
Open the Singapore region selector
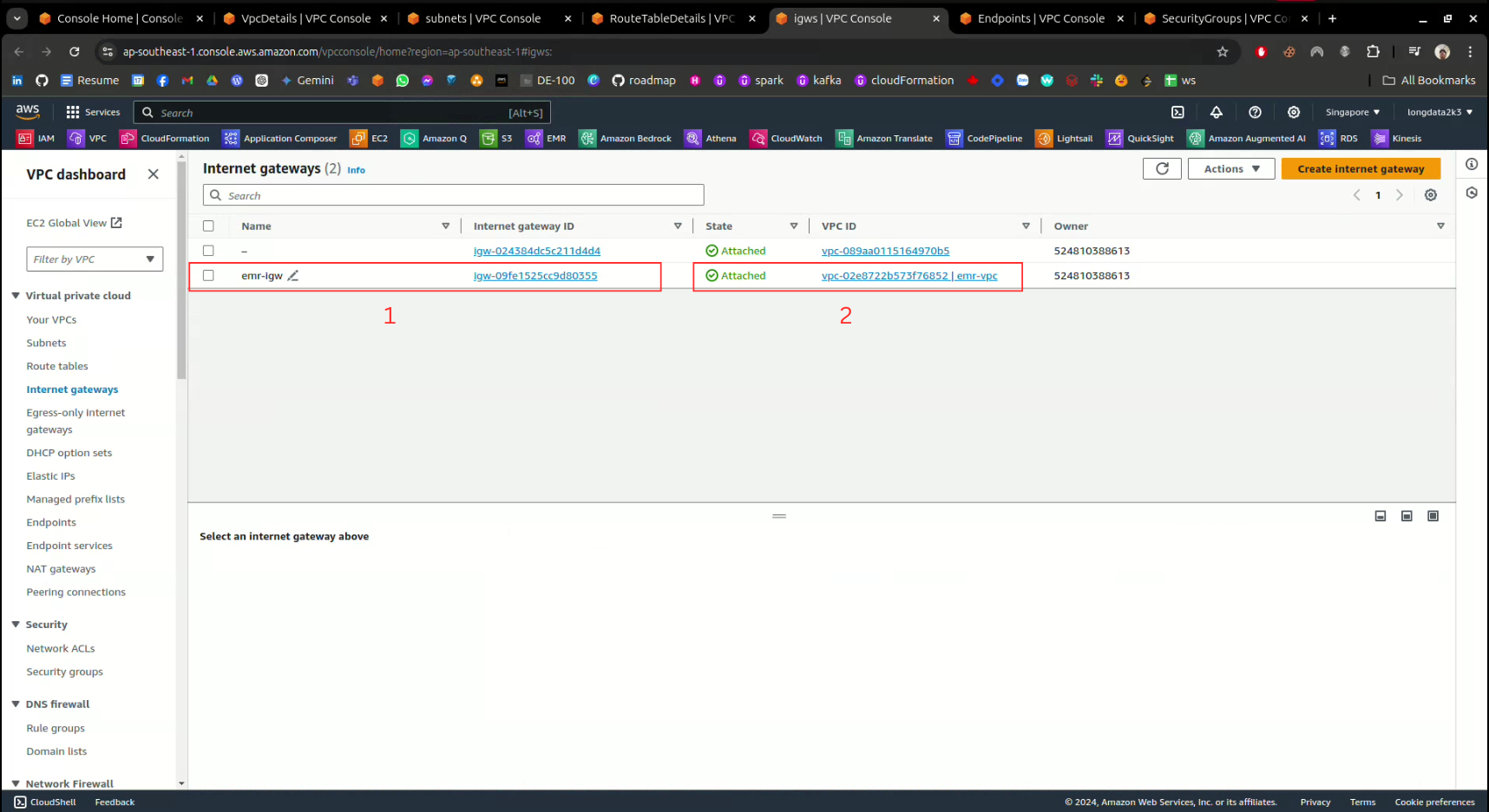pos(1352,112)
